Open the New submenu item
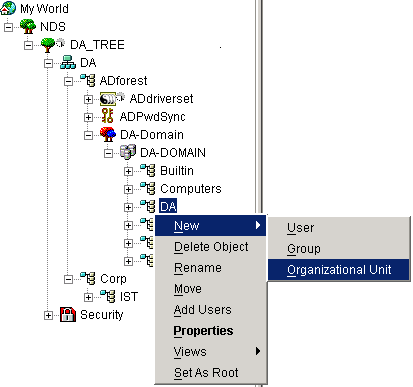This screenshot has width=413, height=387. tap(211, 226)
